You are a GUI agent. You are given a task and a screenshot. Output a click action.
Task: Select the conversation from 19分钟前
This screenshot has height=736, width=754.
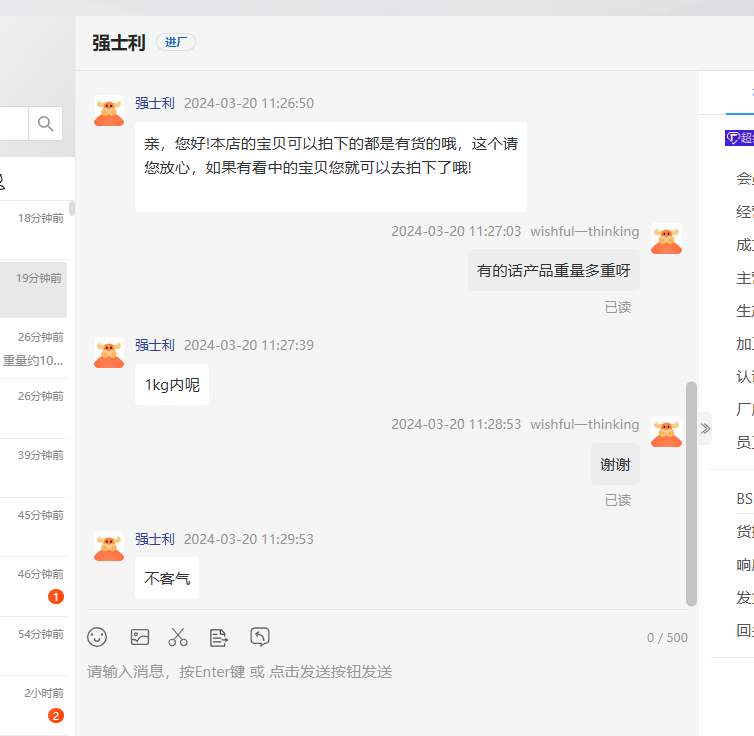pyautogui.click(x=34, y=290)
